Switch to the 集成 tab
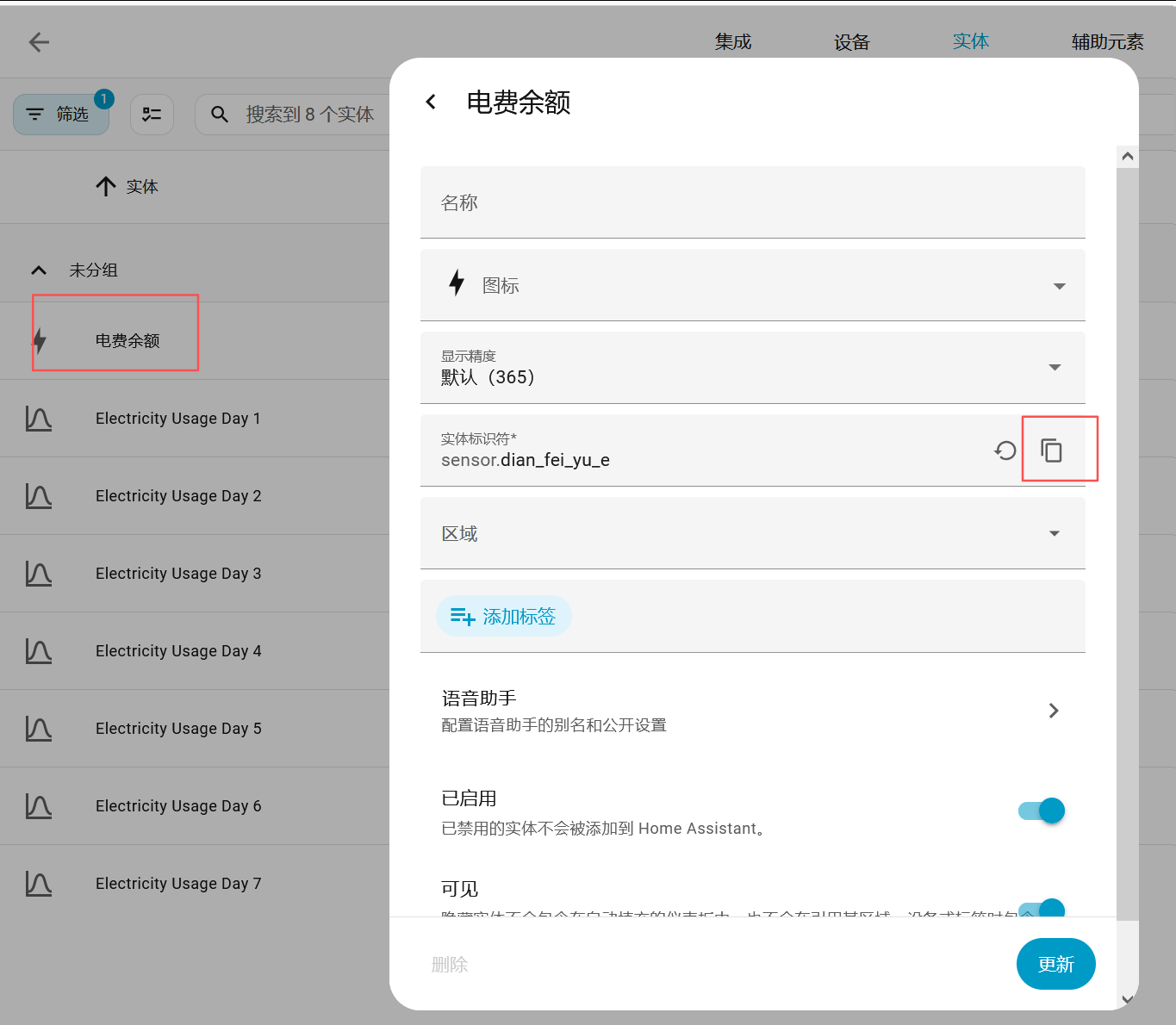The image size is (1176, 1025). tap(732, 40)
